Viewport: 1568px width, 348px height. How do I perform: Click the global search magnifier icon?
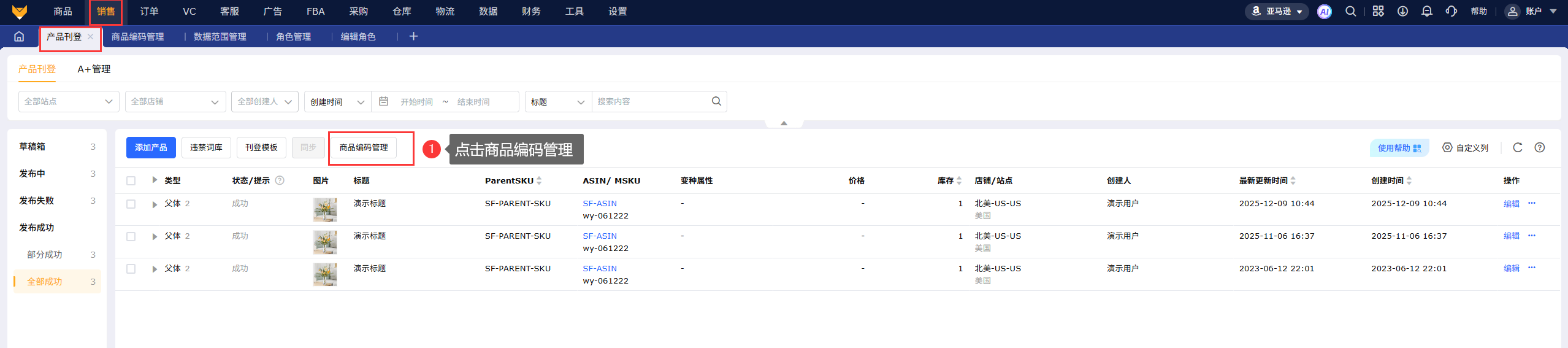pyautogui.click(x=1350, y=11)
